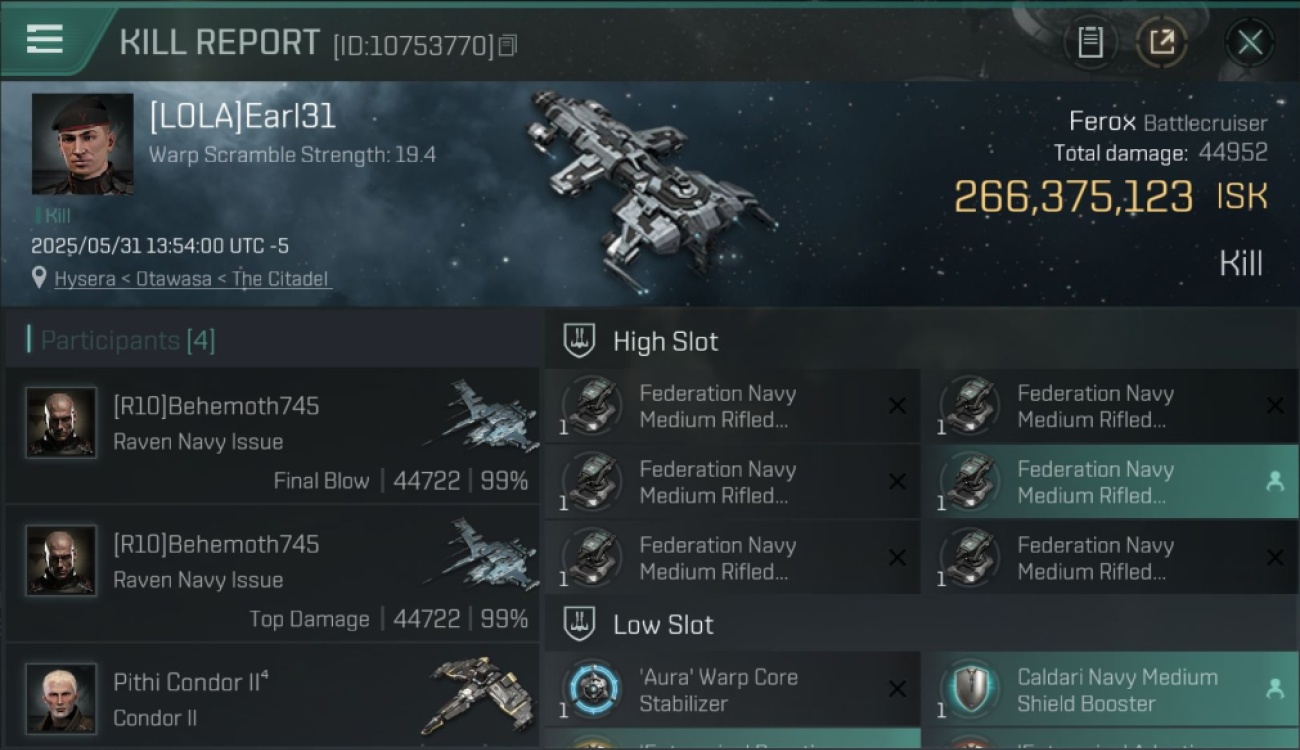Open the clipboard report icon
Viewport: 1300px width, 750px height.
click(1090, 42)
